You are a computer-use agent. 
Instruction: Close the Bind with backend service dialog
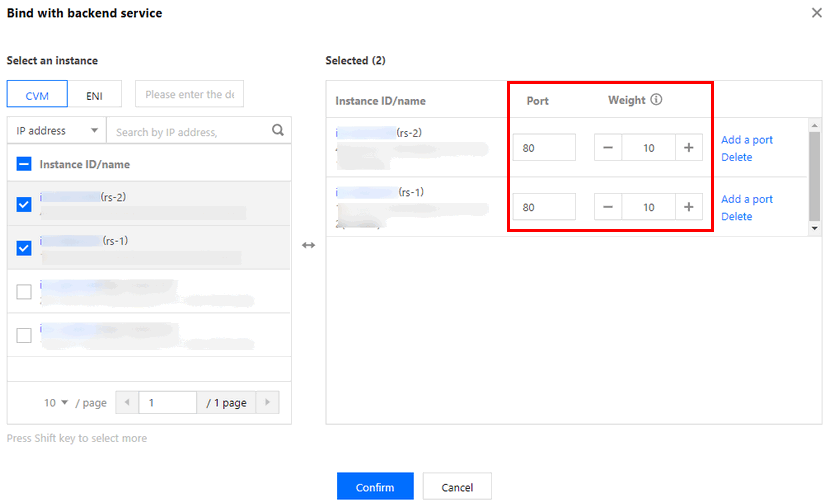tap(816, 13)
